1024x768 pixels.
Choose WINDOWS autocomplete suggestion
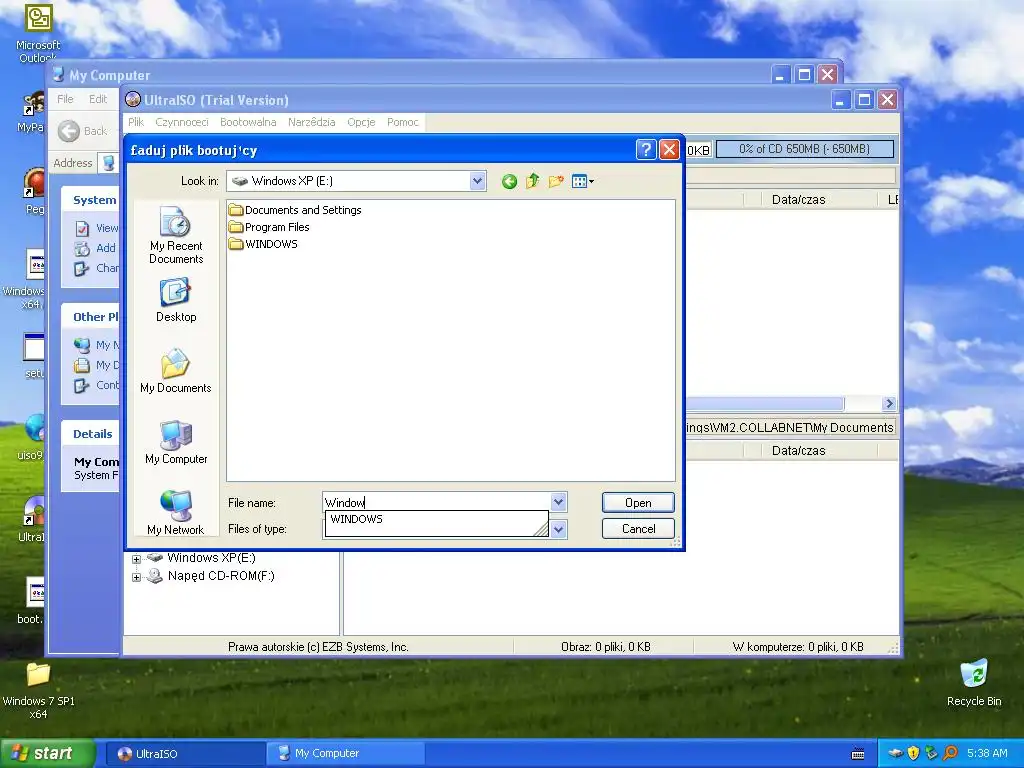(357, 519)
